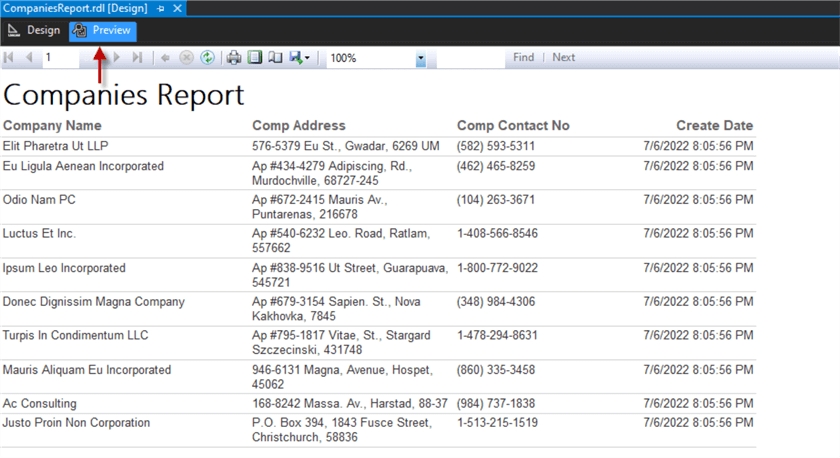Select the Preview tab

click(103, 31)
